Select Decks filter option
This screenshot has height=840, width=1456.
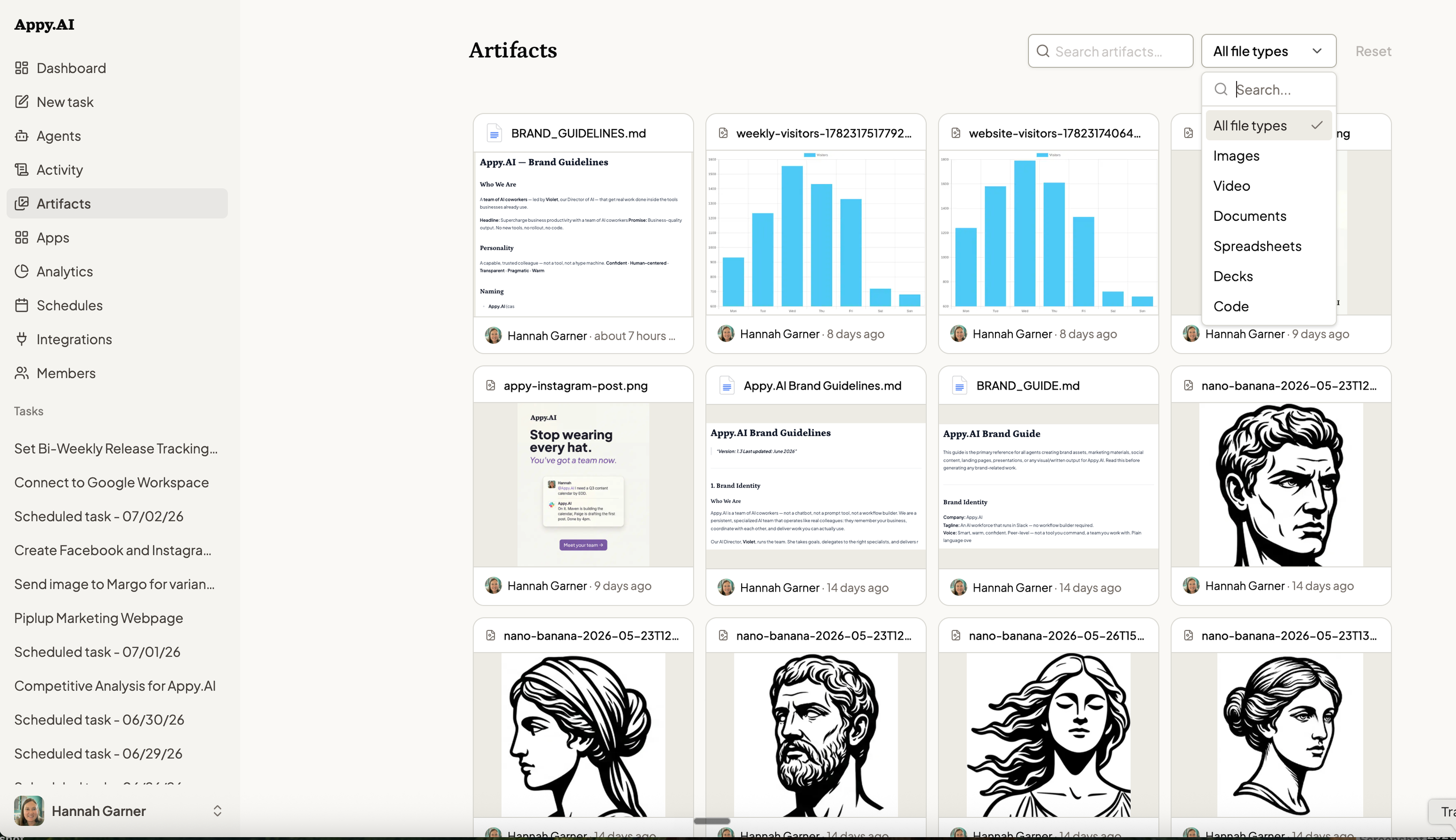tap(1269, 276)
